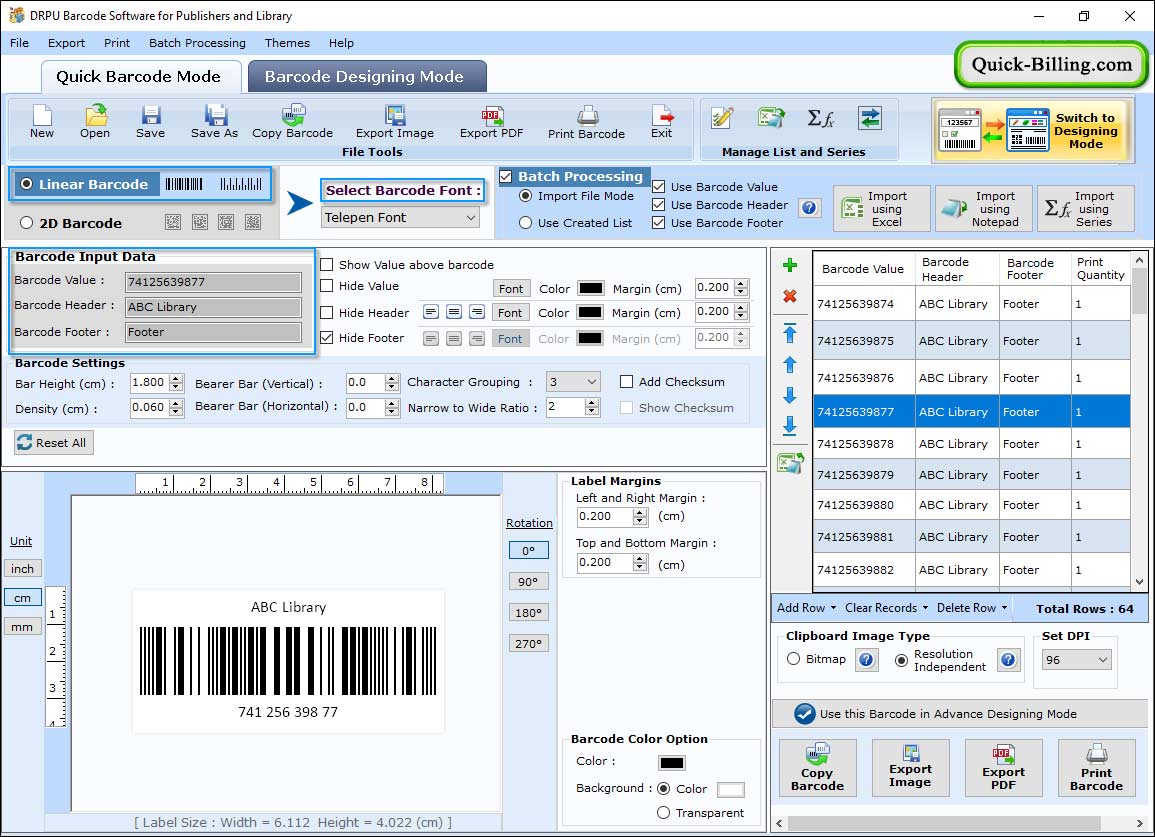The height and width of the screenshot is (837, 1155).
Task: Switch ruler unit to inch
Action: click(22, 569)
